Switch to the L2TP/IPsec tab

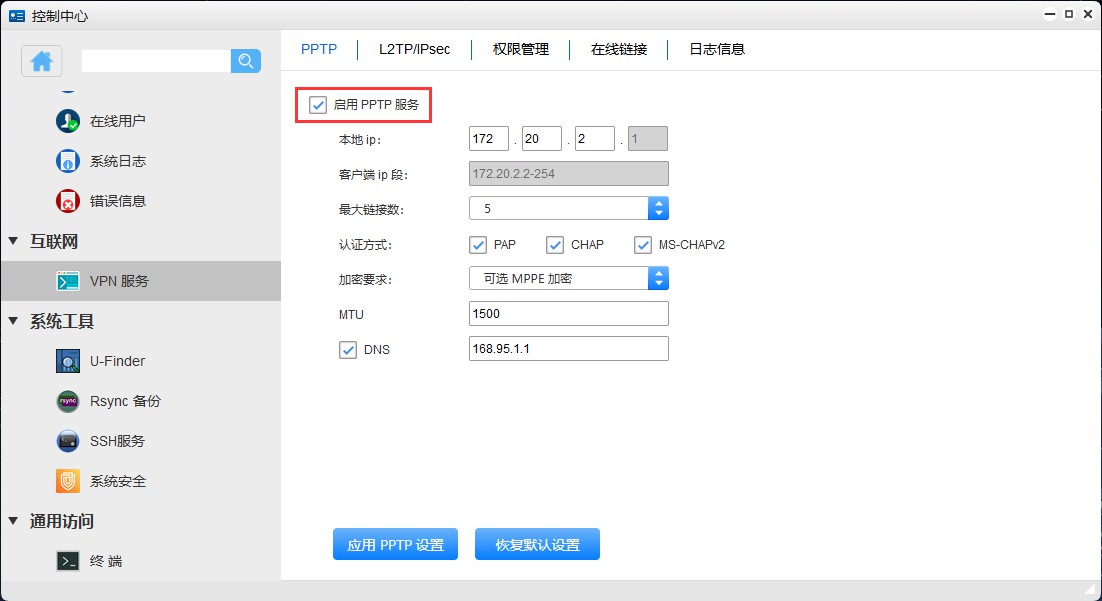414,48
